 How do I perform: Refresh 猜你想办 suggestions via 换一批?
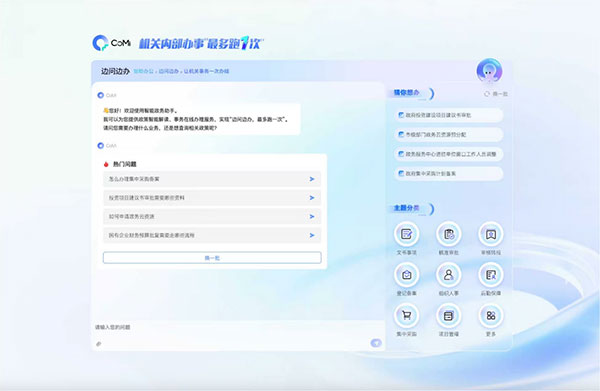[496, 94]
